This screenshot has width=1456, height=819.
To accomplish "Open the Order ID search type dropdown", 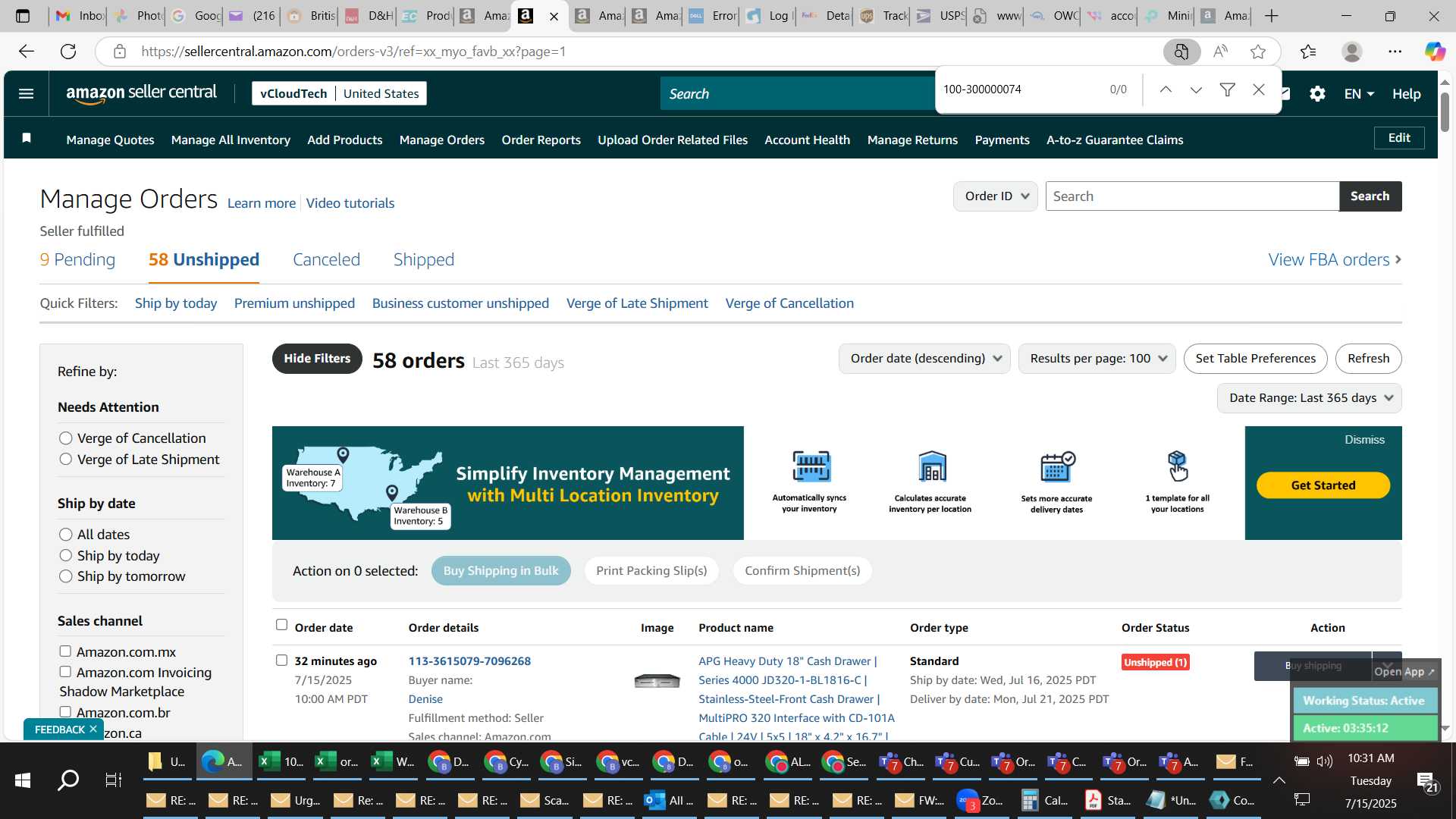I will (x=996, y=196).
